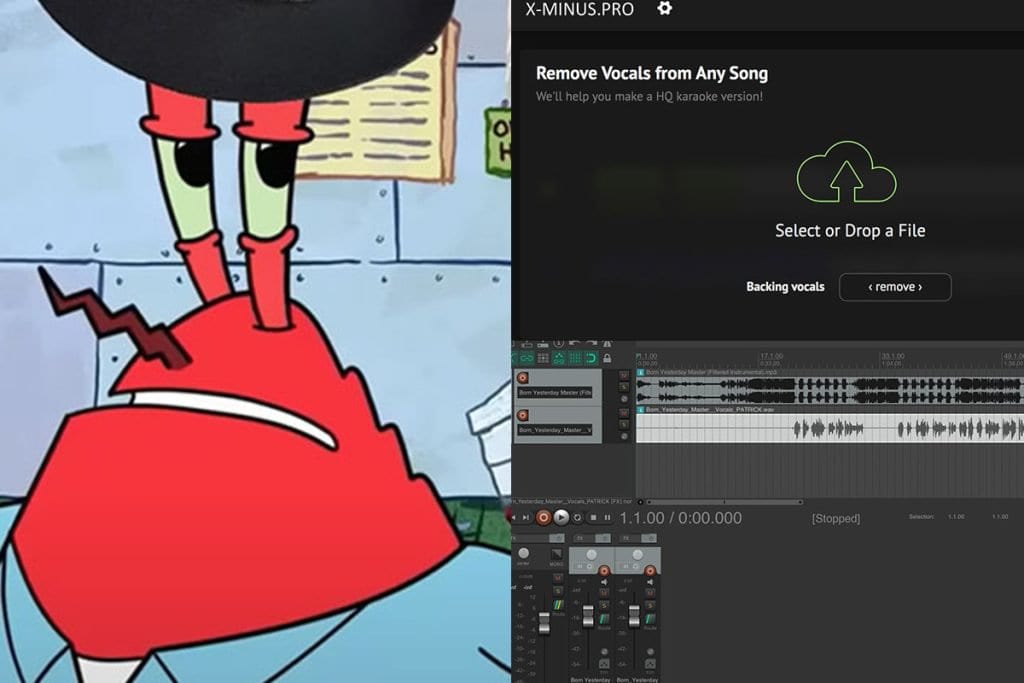Click the master volume fader
Screen dimensions: 1024x683
point(544,623)
